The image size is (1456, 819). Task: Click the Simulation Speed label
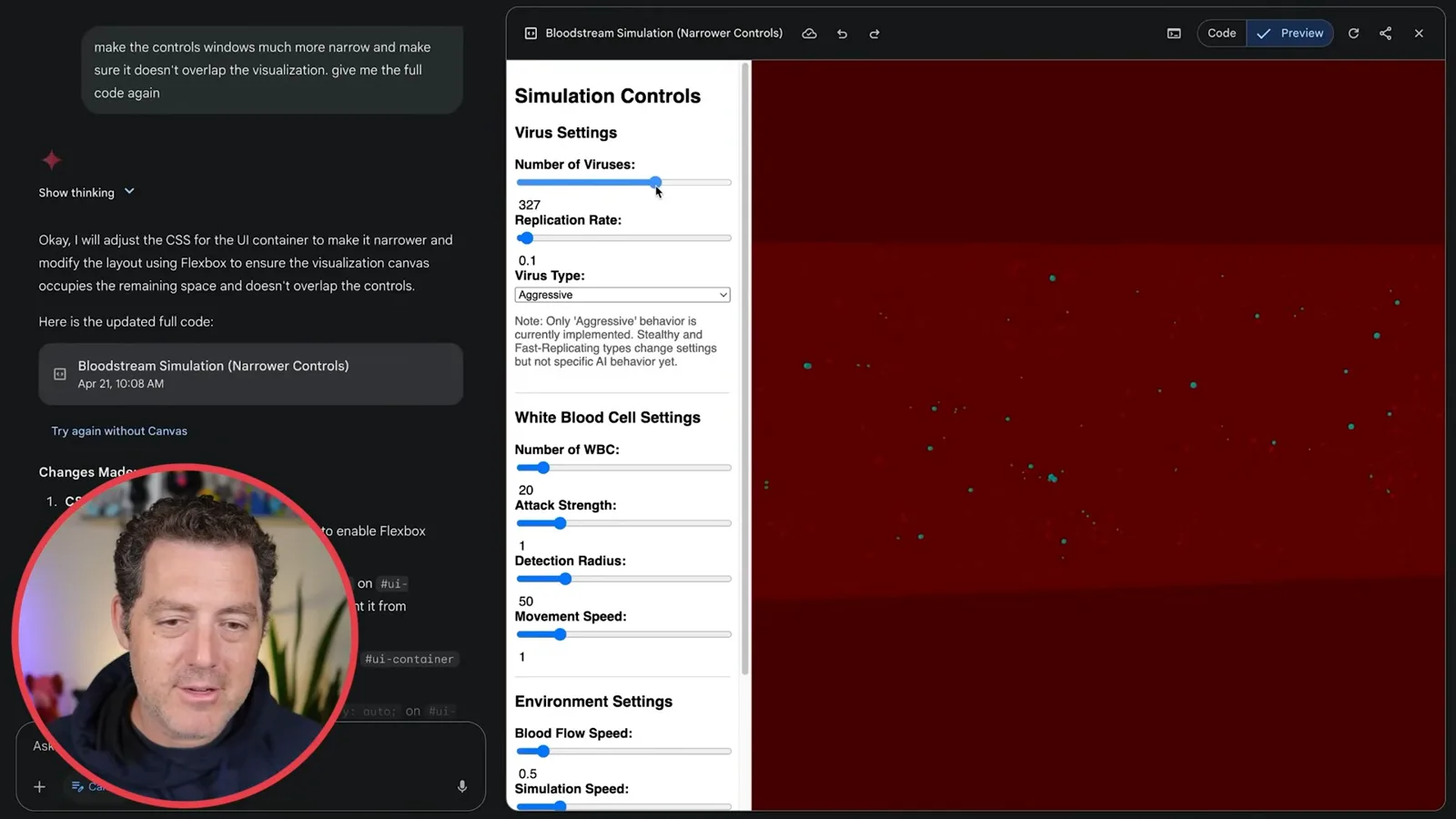coord(571,789)
